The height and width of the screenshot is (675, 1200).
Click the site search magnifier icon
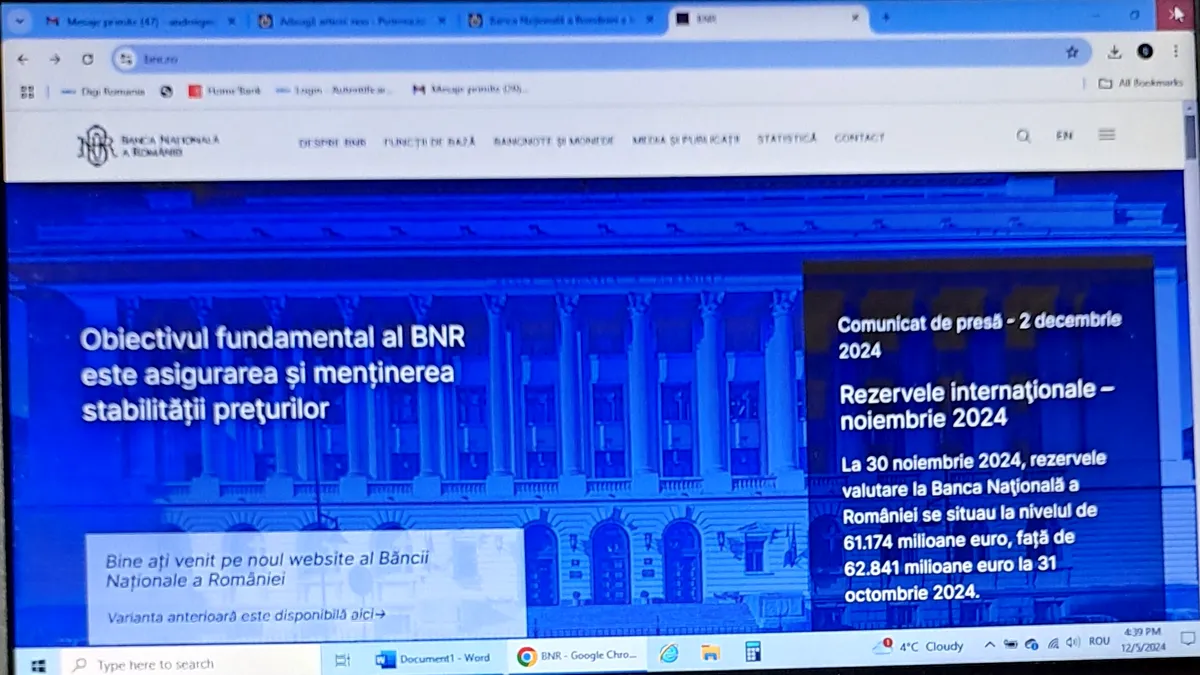click(x=1023, y=136)
